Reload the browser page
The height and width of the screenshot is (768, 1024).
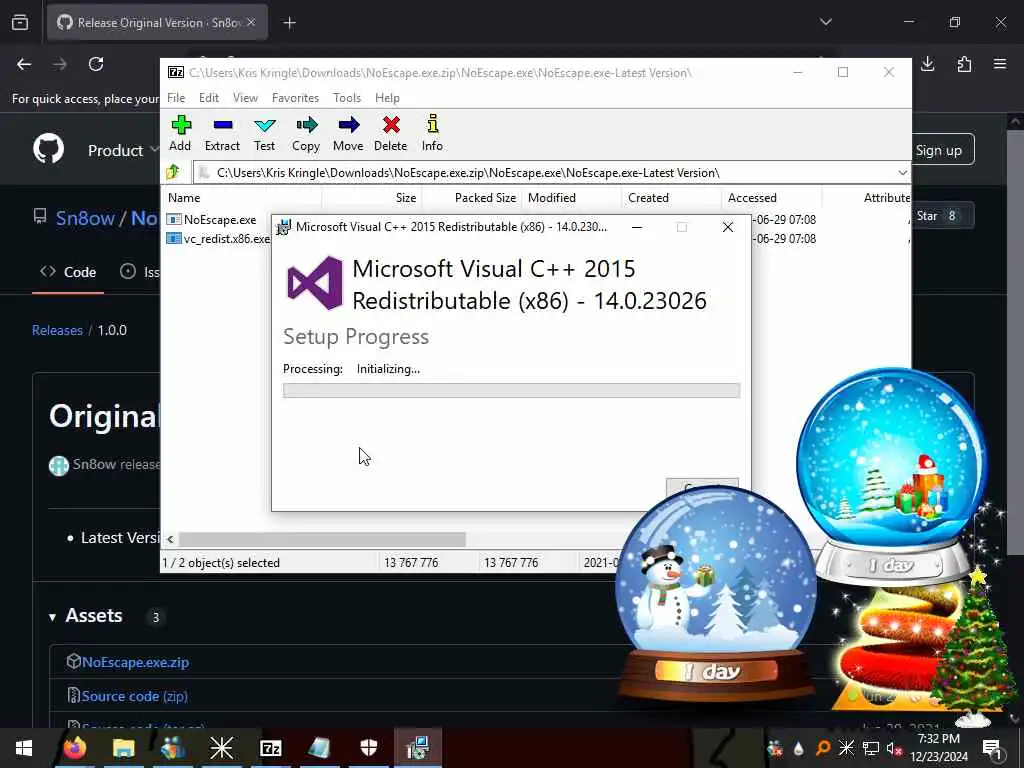click(x=96, y=64)
